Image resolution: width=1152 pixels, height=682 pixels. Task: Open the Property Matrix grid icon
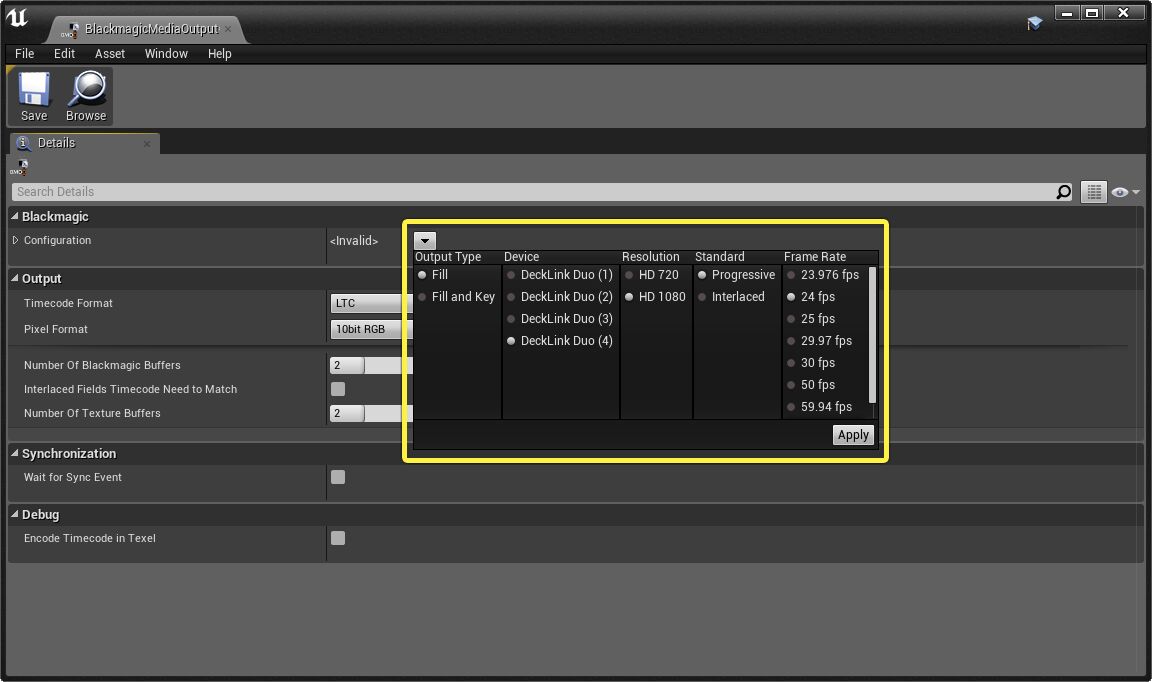(1093, 191)
